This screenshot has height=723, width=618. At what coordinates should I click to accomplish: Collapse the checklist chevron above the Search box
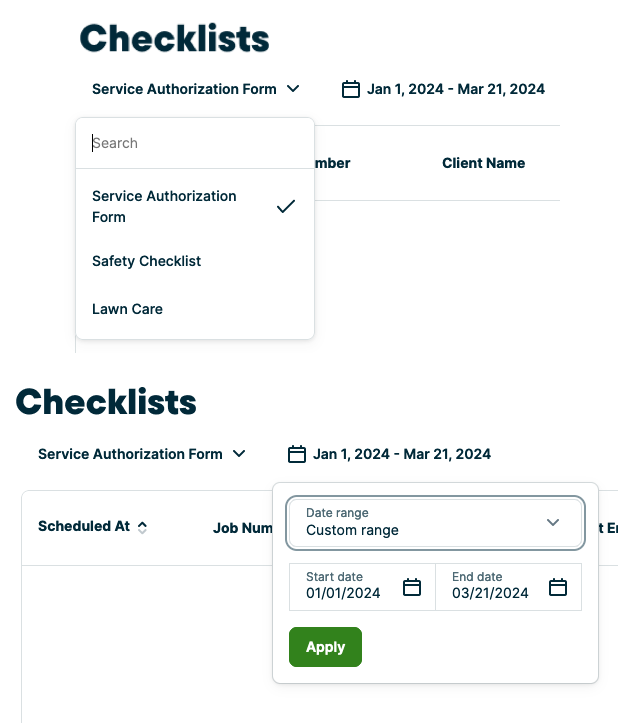click(x=293, y=89)
